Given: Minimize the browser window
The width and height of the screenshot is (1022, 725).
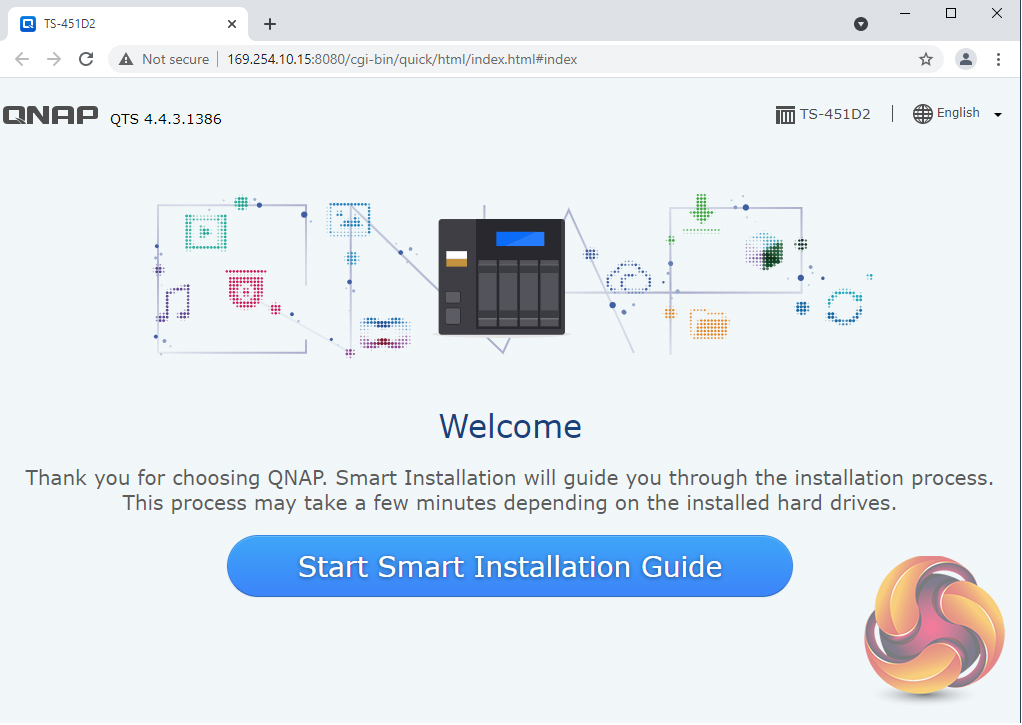Looking at the screenshot, I should pyautogui.click(x=905, y=14).
